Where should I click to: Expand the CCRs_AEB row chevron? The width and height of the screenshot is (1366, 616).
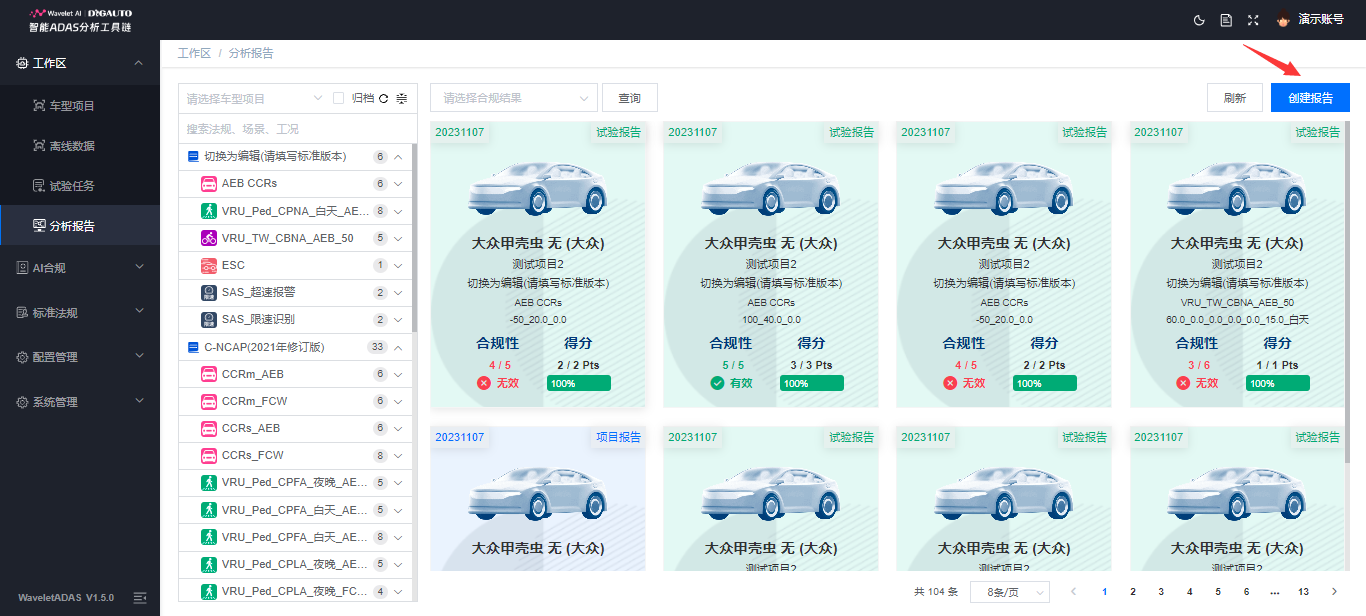398,428
